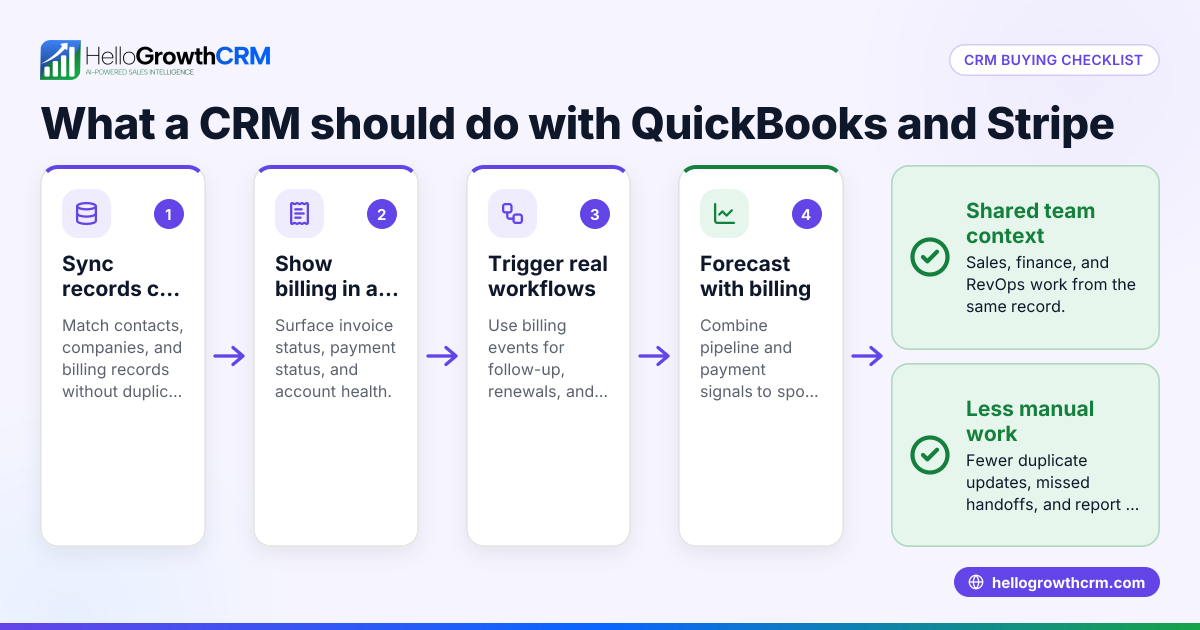Click the 'Trigger real workflows' card title
Screen dimensions: 1200x630
(548, 276)
